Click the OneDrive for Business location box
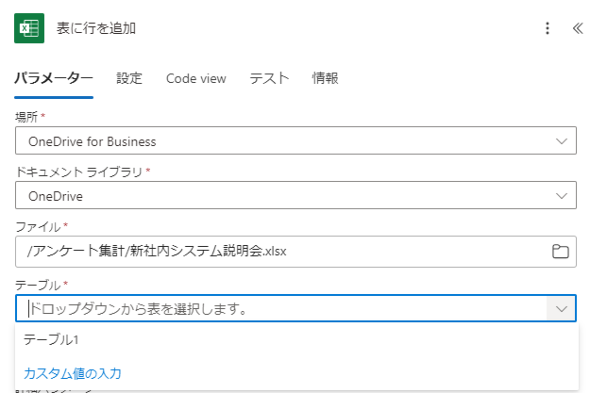The width and height of the screenshot is (590, 393). (296, 140)
